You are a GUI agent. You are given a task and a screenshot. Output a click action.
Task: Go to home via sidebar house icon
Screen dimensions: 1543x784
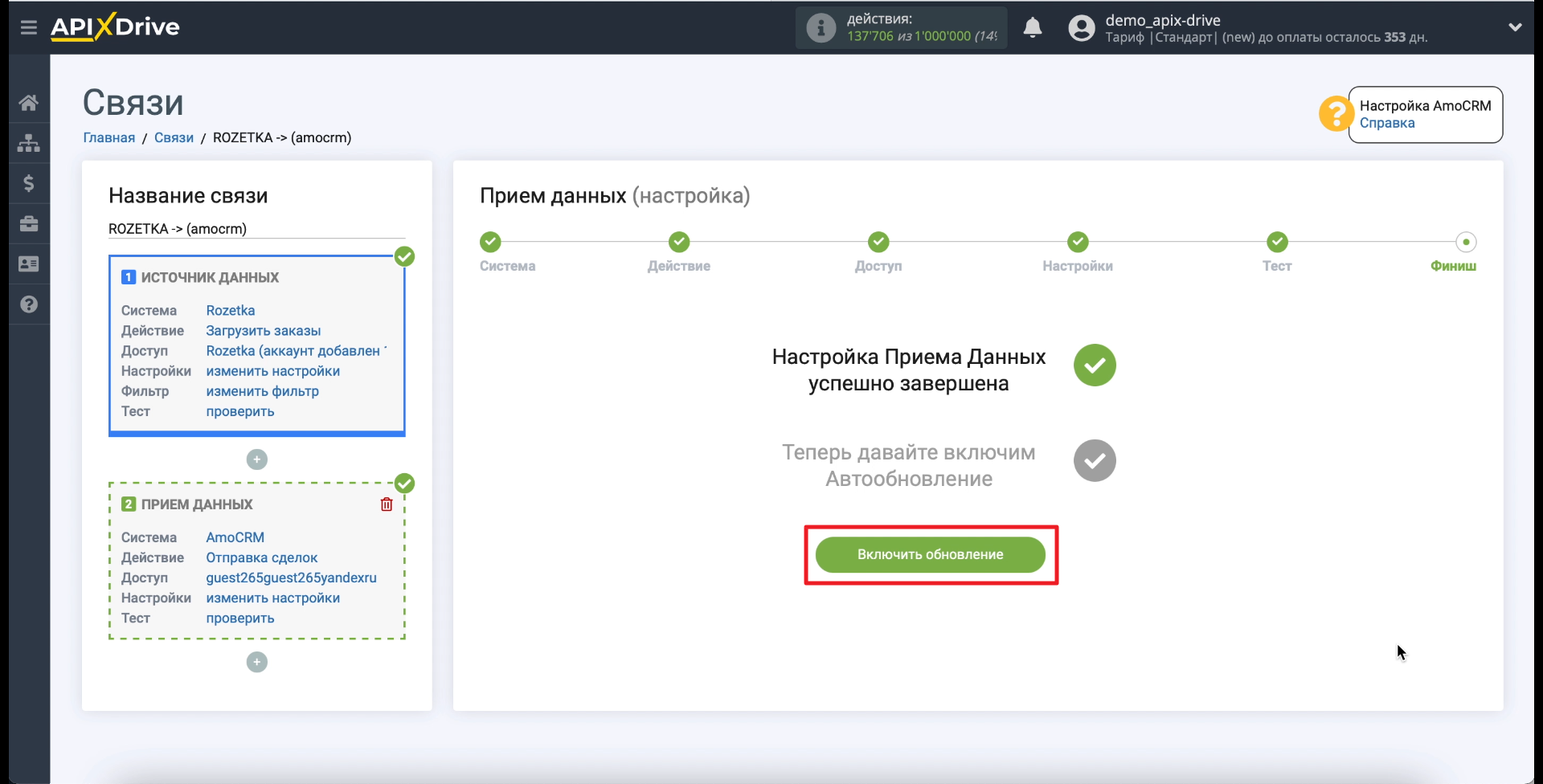[29, 103]
